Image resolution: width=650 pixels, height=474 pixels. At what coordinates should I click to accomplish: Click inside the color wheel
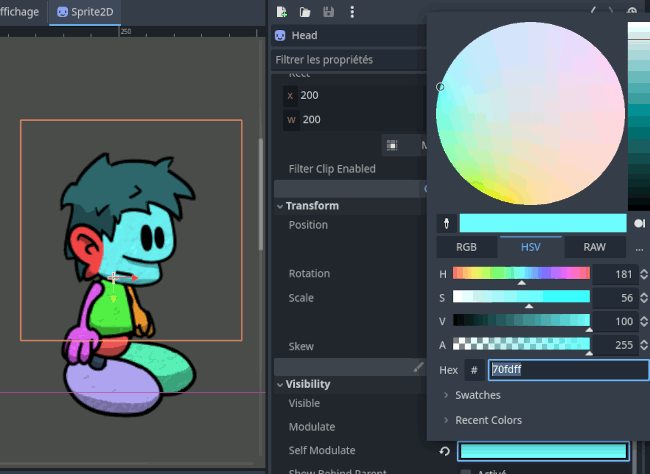531,113
